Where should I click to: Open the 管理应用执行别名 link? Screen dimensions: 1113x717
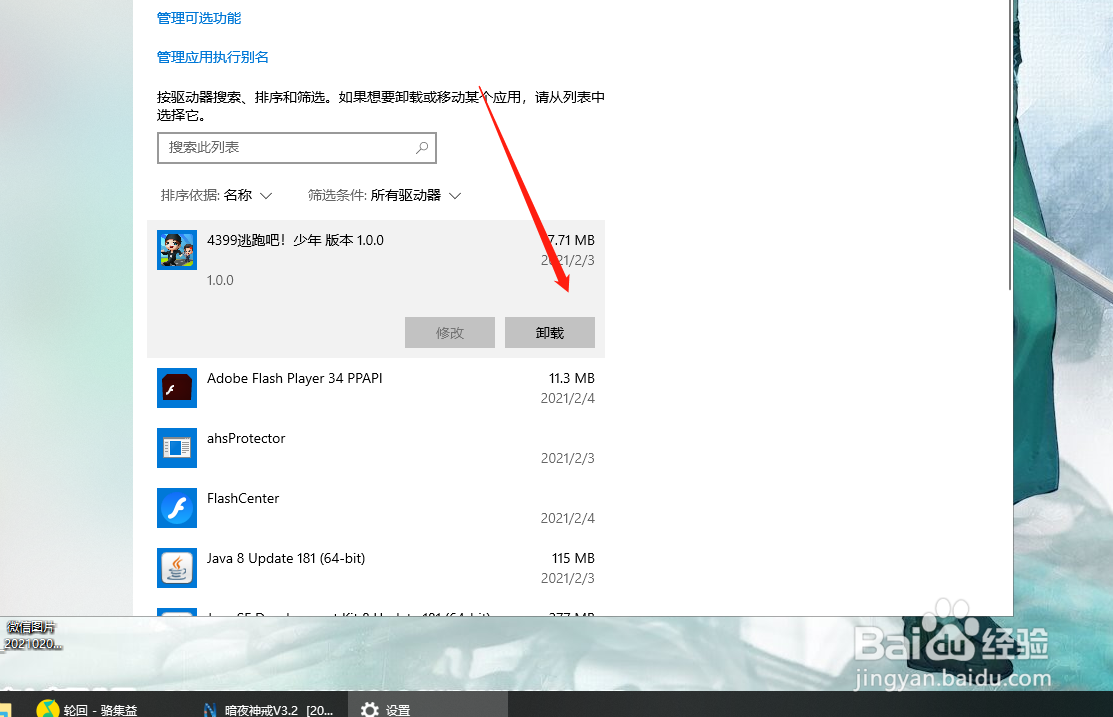click(212, 57)
